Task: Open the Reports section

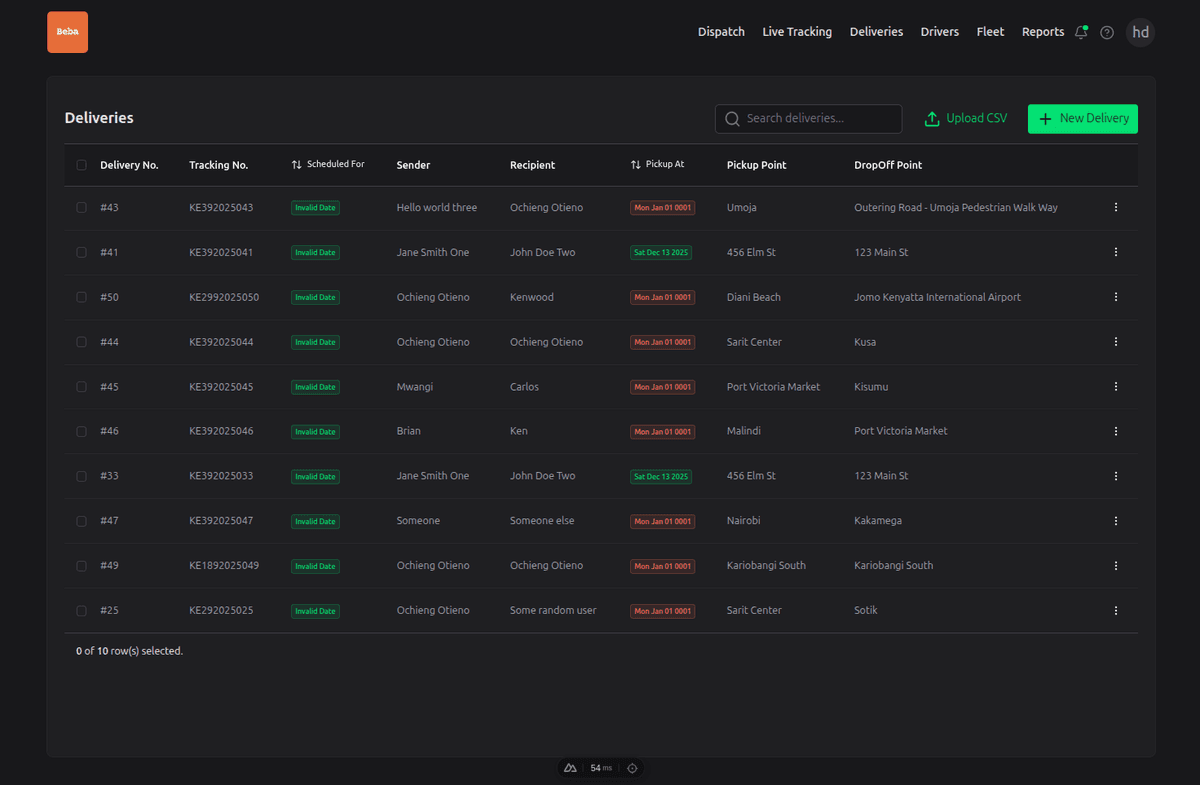Action: [x=1042, y=31]
